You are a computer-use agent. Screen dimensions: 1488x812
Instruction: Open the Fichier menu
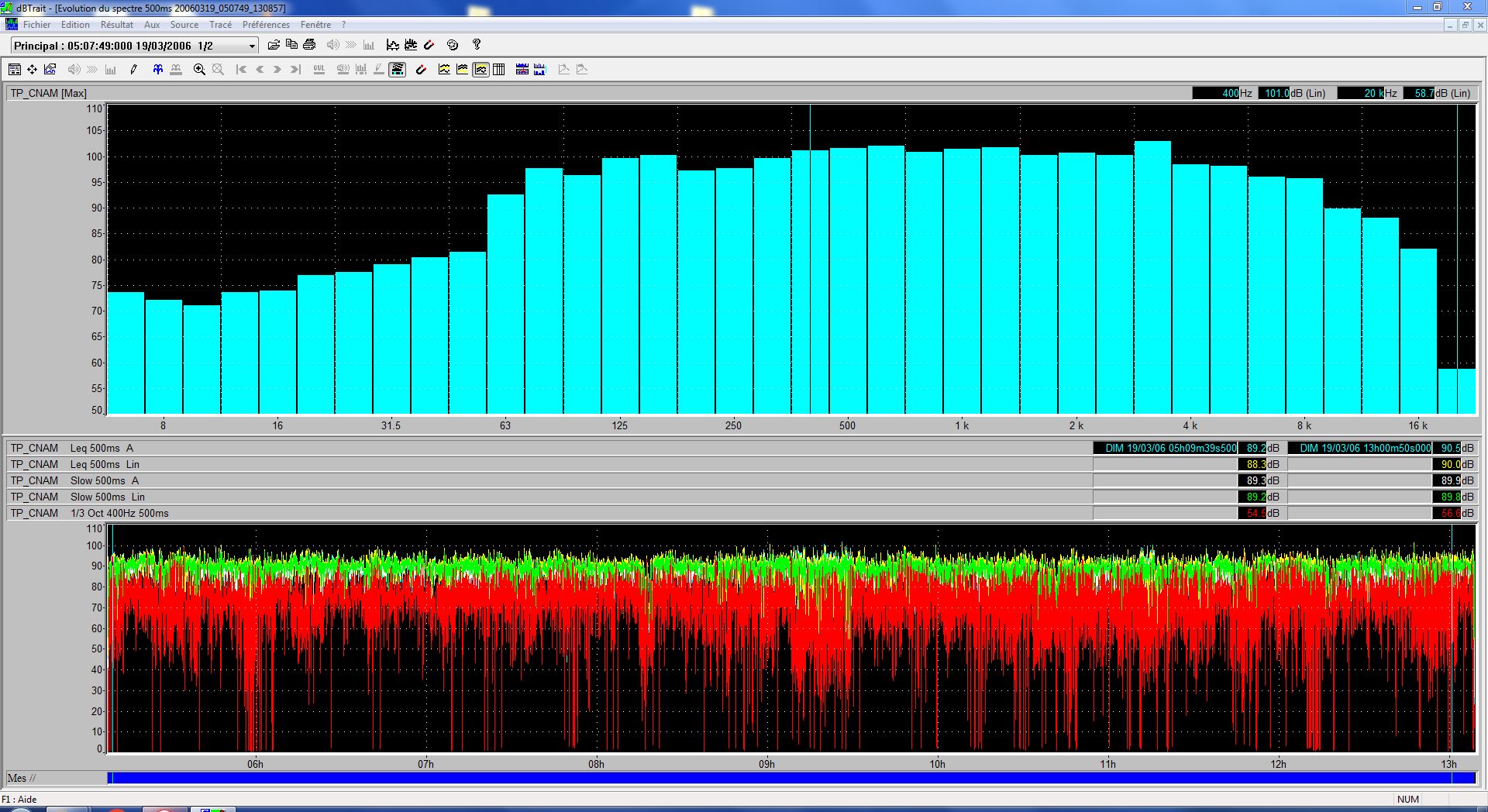(36, 24)
